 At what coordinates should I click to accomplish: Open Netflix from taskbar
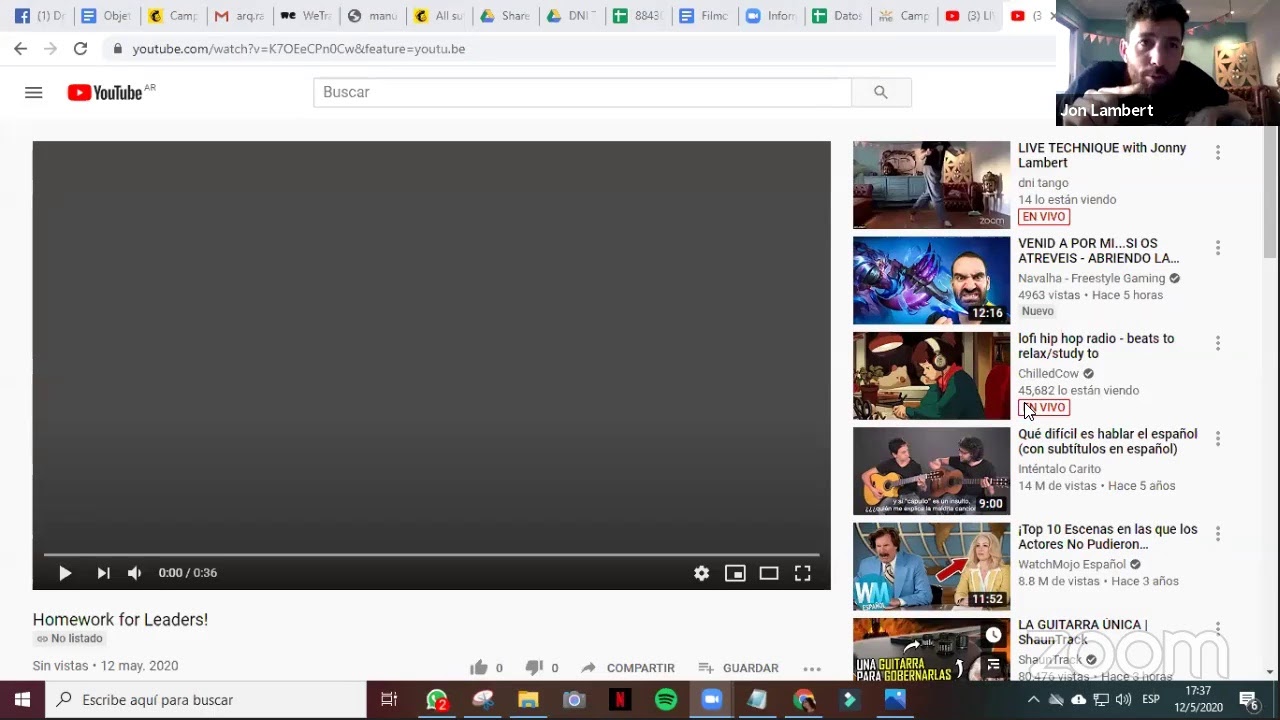[x=620, y=700]
